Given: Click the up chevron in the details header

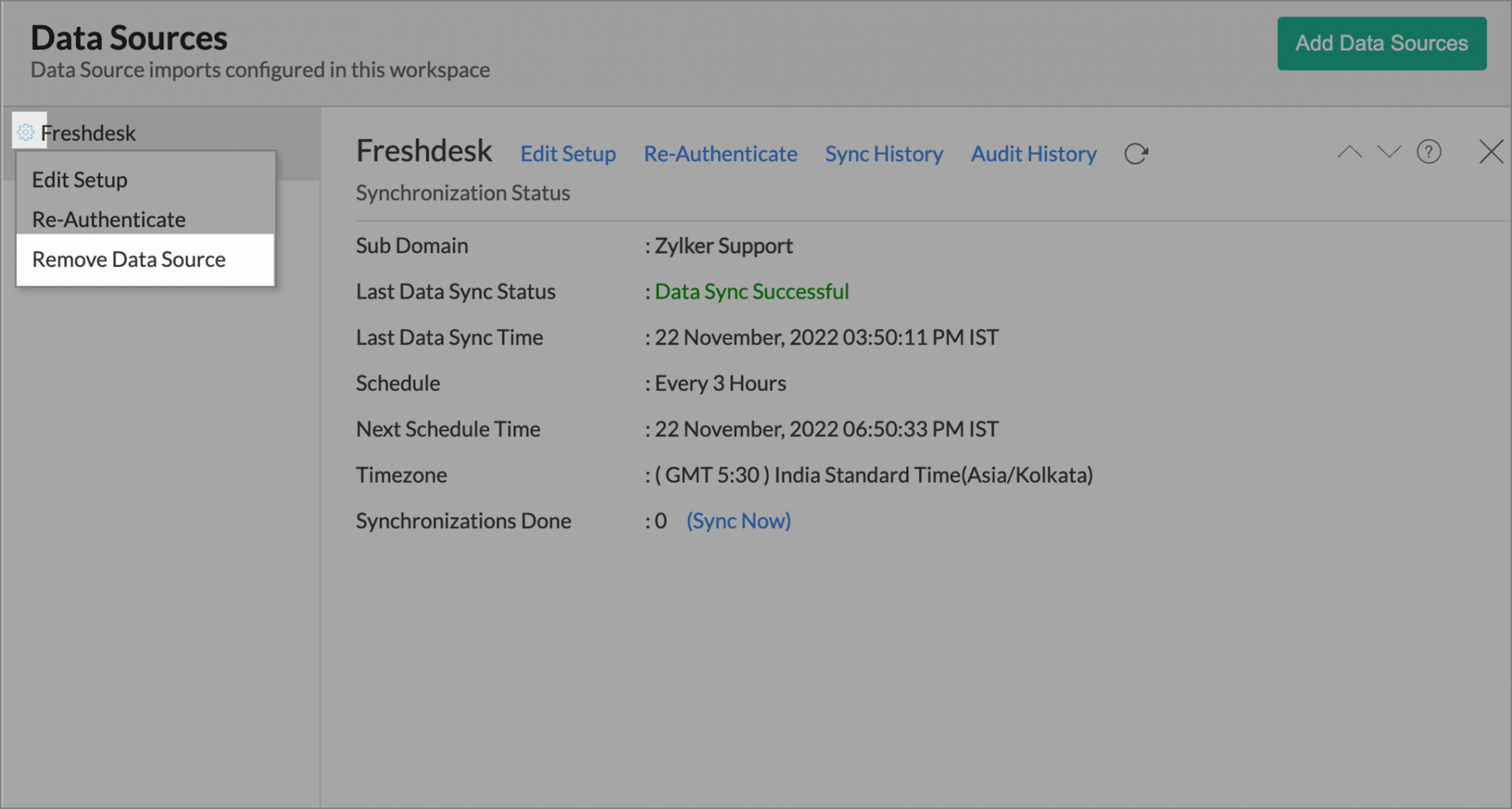Looking at the screenshot, I should click(1349, 152).
